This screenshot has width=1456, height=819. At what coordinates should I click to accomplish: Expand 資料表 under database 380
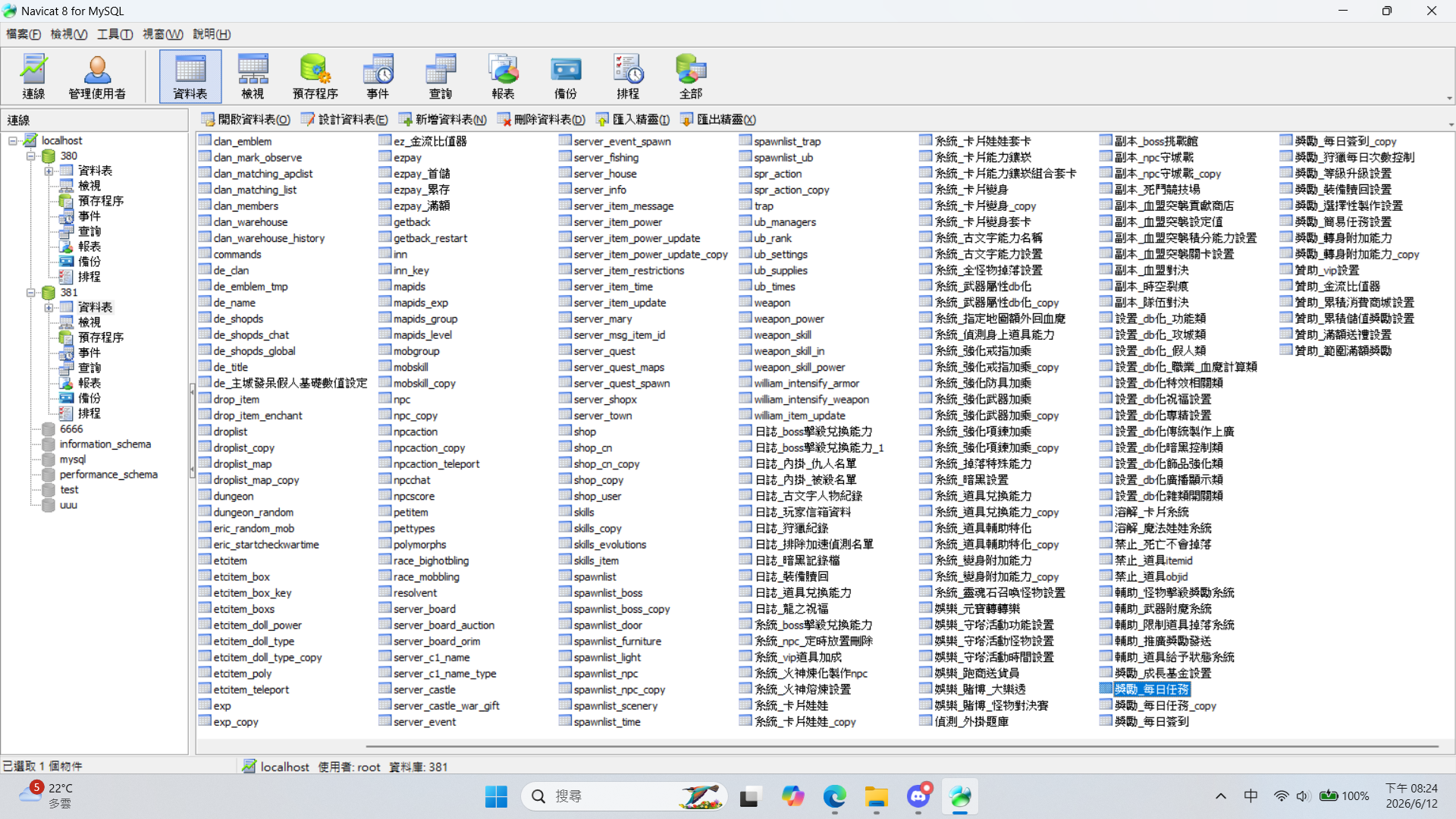(49, 171)
